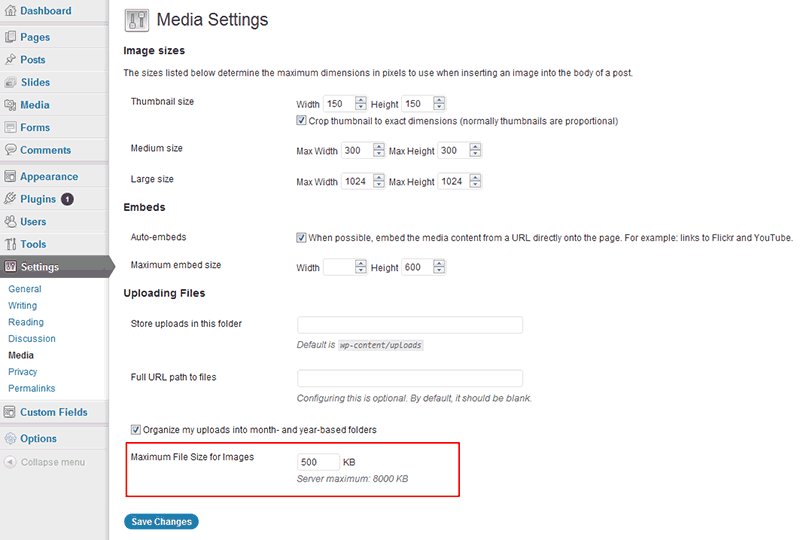
Task: Click the Appearance icon in sidebar
Action: pyautogui.click(x=10, y=177)
